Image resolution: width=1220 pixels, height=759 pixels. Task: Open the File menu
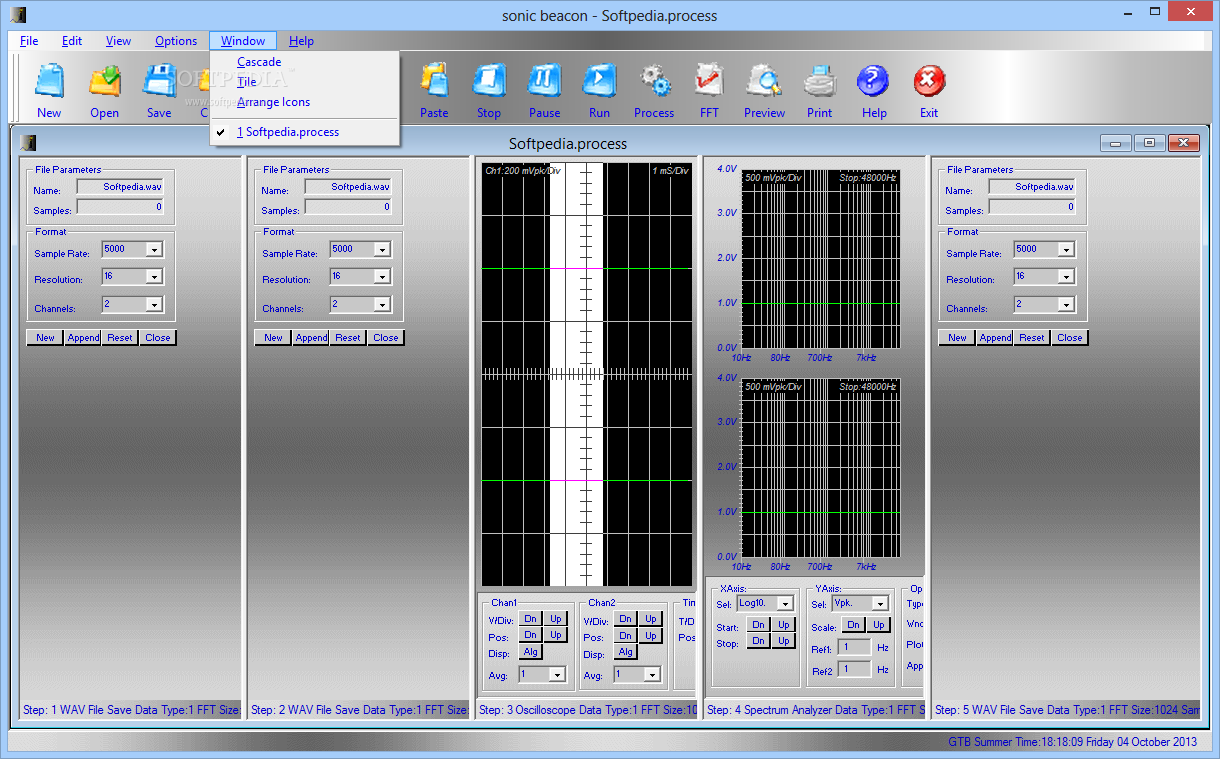[x=29, y=41]
